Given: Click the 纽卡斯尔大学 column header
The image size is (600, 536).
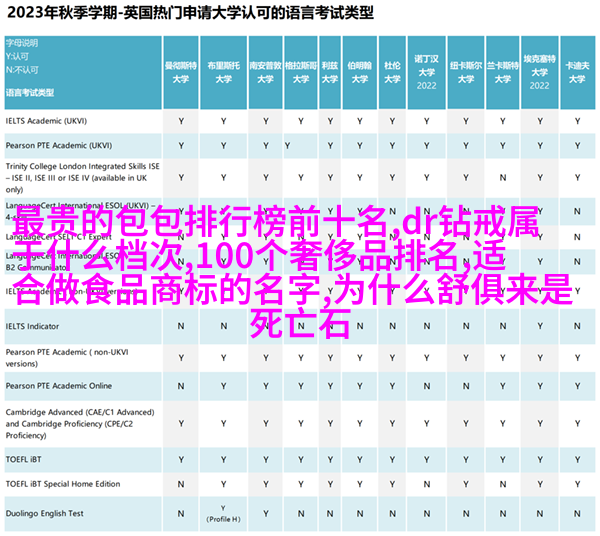Looking at the screenshot, I should (x=466, y=72).
